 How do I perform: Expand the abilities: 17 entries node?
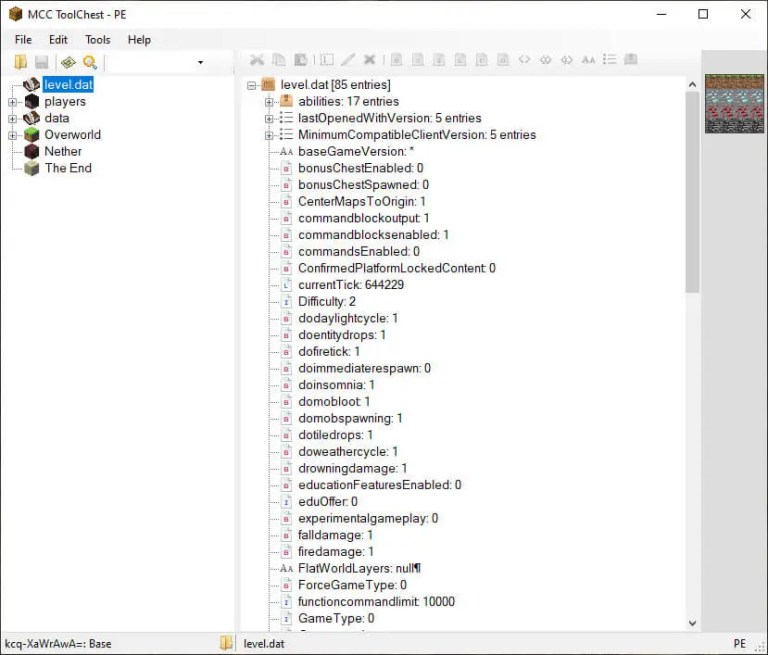point(269,102)
